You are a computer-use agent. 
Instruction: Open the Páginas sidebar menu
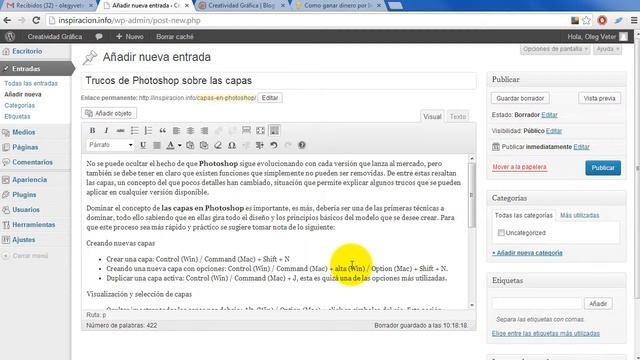click(x=25, y=147)
